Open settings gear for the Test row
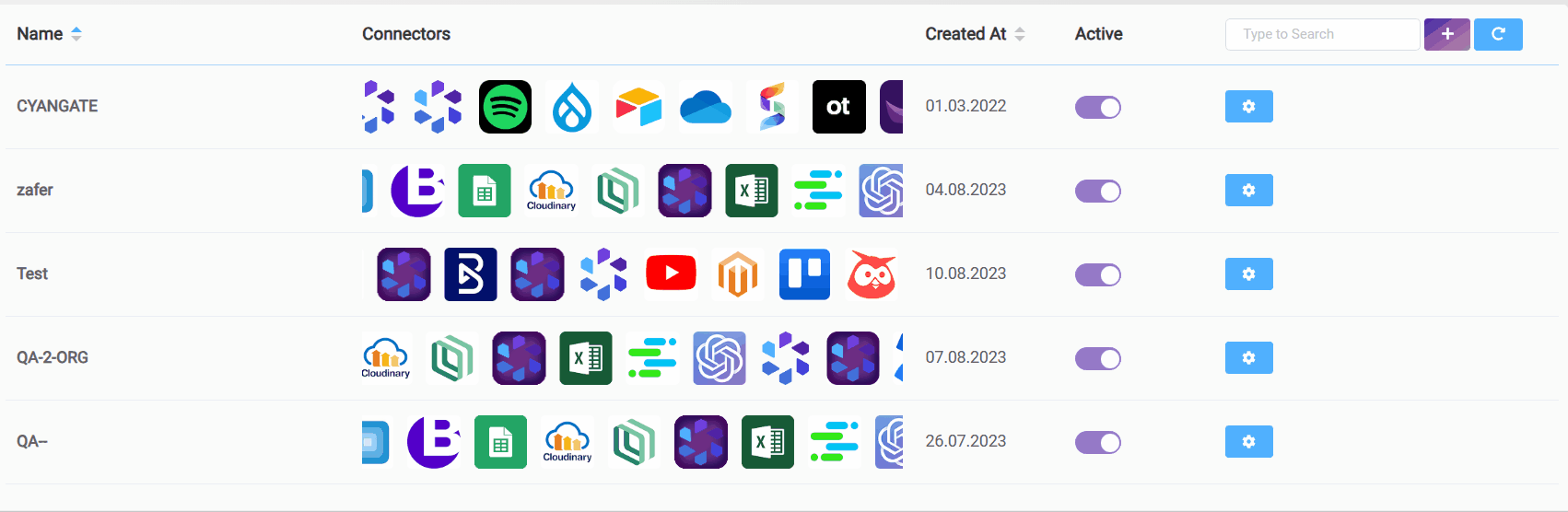This screenshot has height=512, width=1568. (x=1248, y=273)
